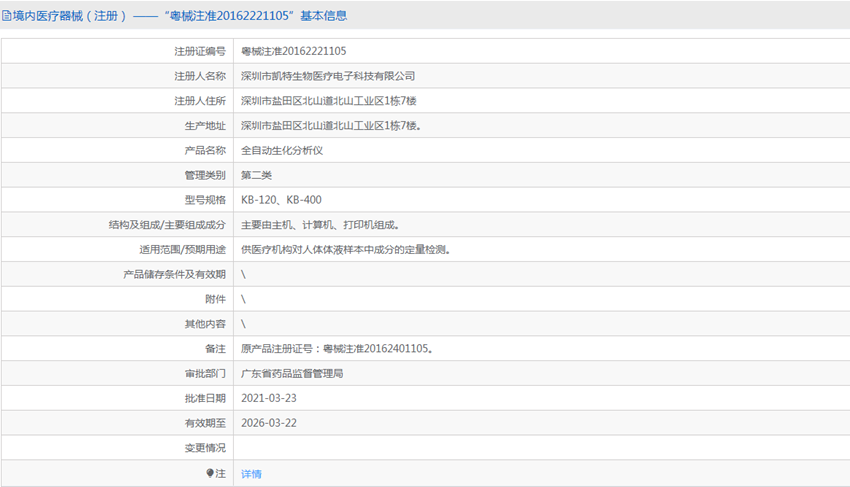The image size is (850, 487).
Task: Select intended use text 供医疗机构对人体体液样本中成分的定量检测。
Action: point(346,250)
